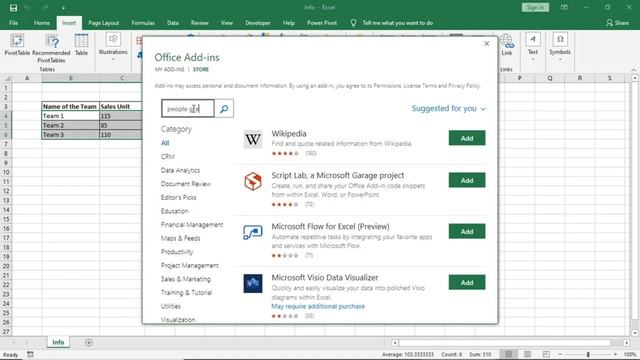Select the All category
The height and width of the screenshot is (360, 640).
click(x=165, y=143)
